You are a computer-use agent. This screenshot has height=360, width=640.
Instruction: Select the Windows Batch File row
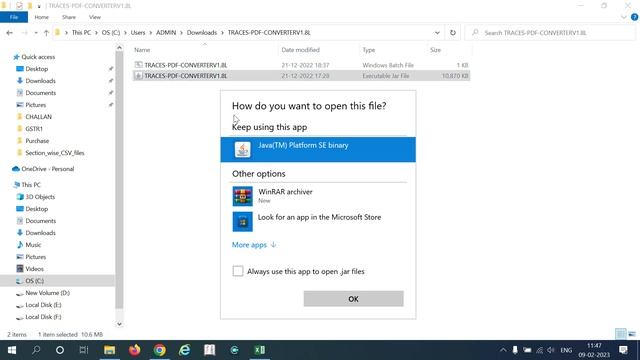pyautogui.click(x=301, y=65)
